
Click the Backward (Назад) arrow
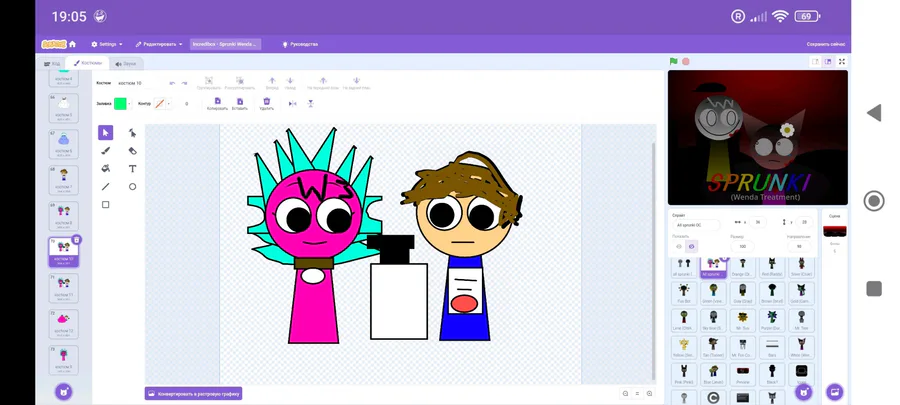(x=290, y=81)
